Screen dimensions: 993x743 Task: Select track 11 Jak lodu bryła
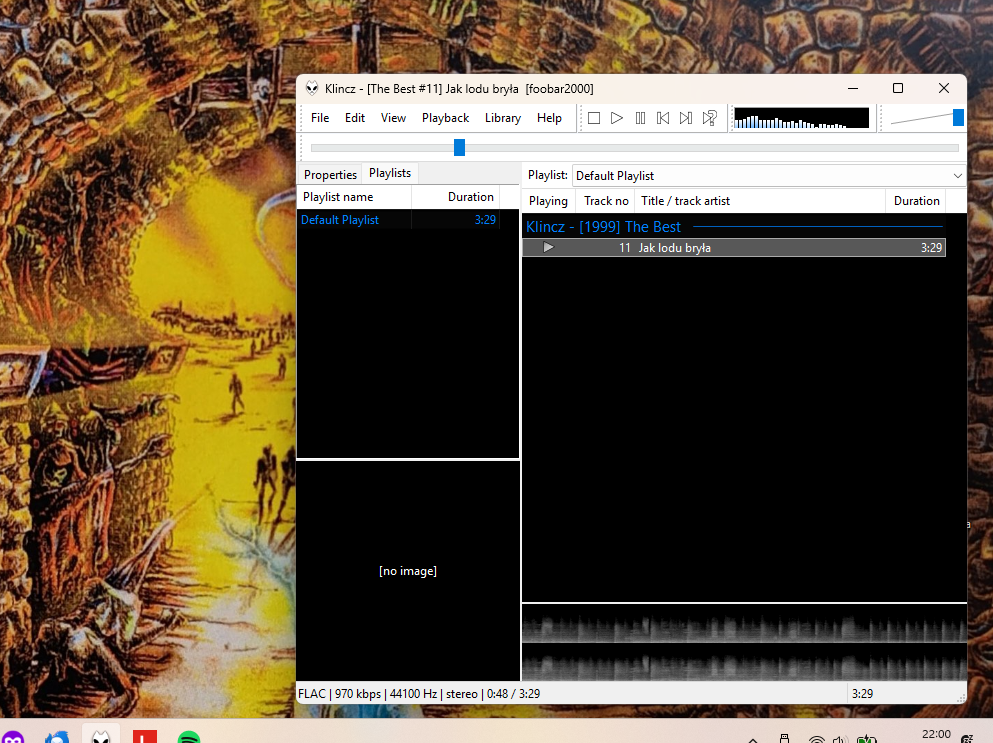click(734, 248)
